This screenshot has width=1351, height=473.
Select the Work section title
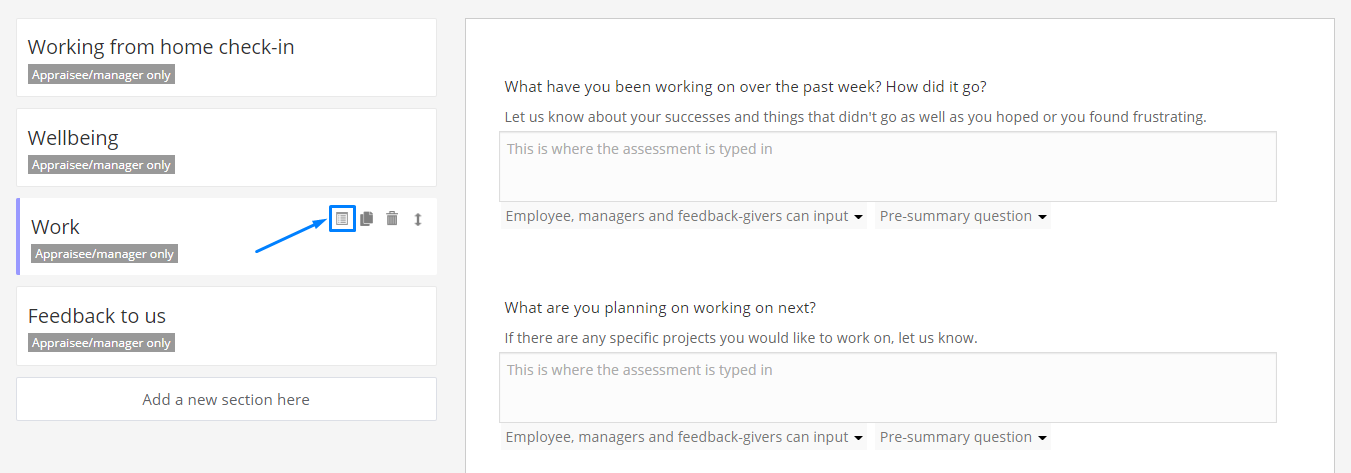pos(56,227)
